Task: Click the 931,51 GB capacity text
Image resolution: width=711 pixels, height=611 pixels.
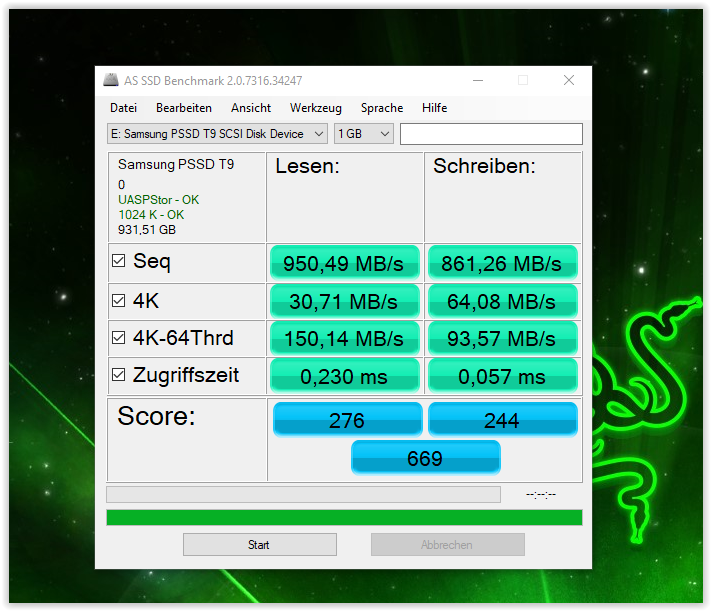Action: [146, 230]
